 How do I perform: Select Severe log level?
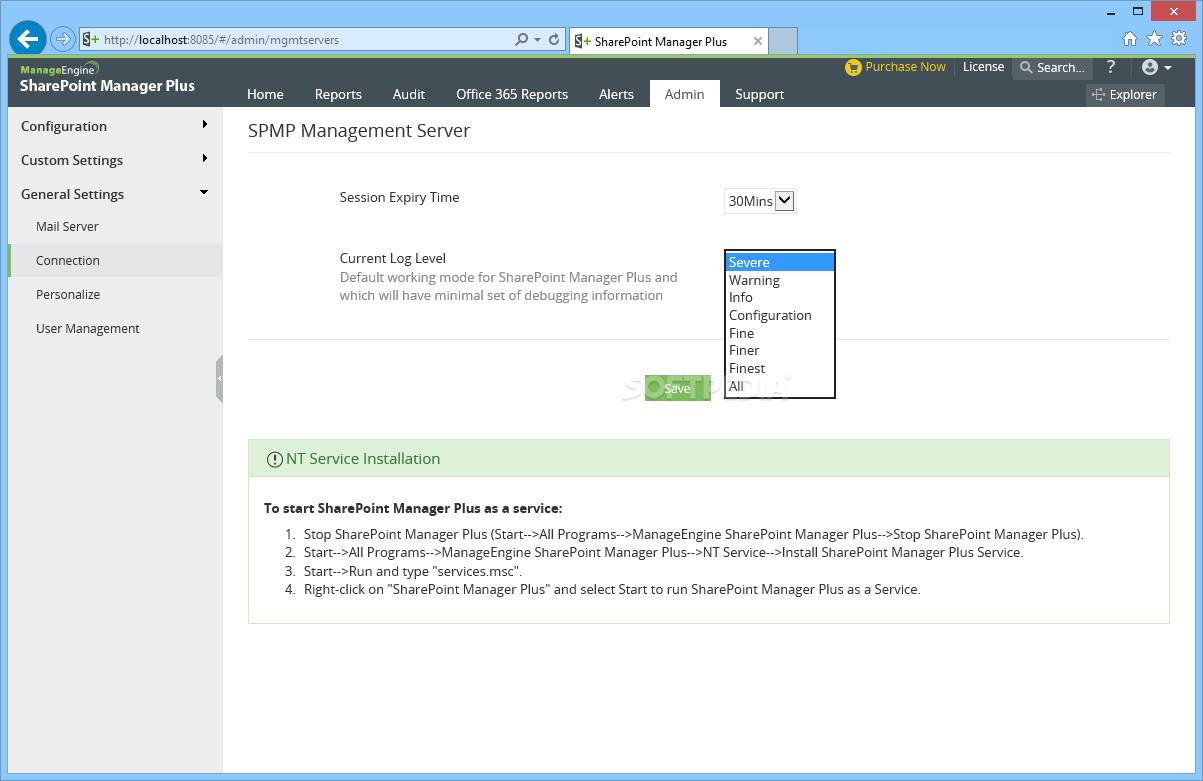coord(780,262)
